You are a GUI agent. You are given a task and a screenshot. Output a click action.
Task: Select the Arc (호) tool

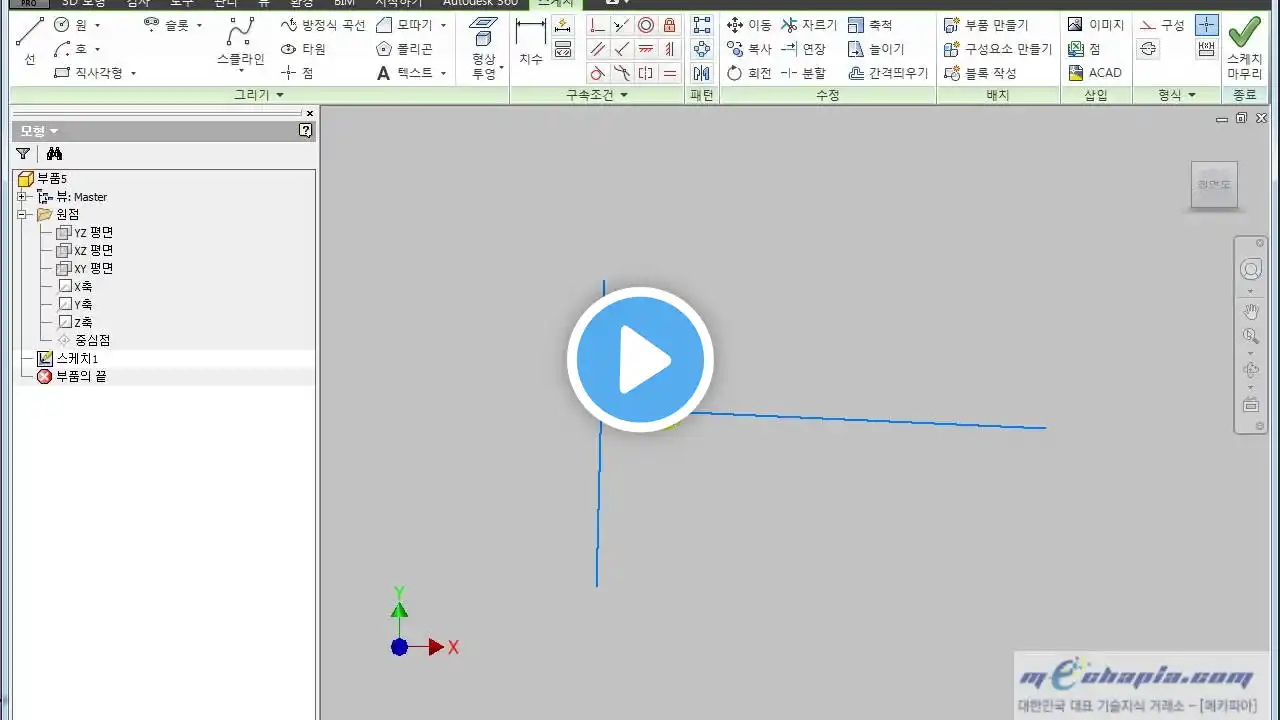[72, 49]
